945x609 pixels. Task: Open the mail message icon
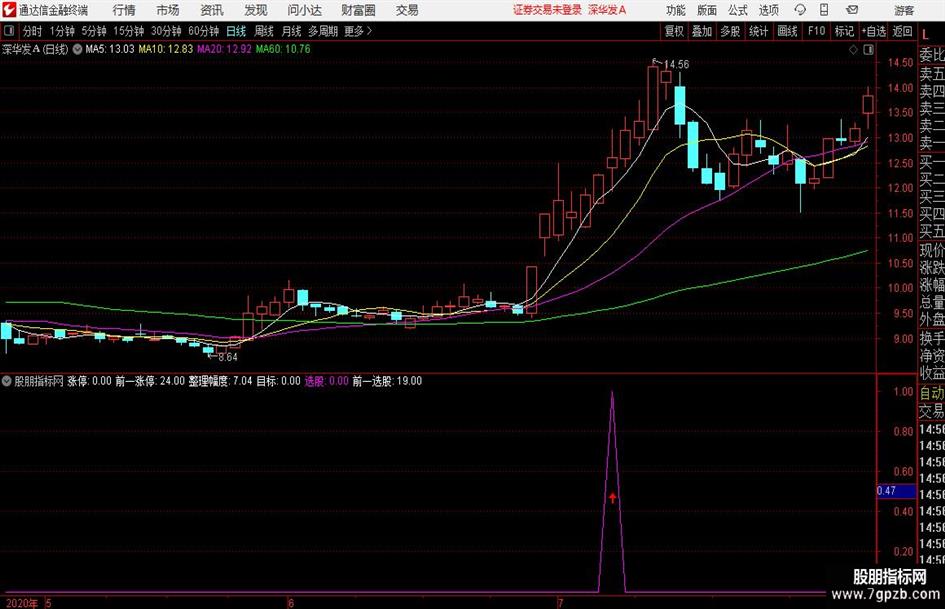coord(852,10)
